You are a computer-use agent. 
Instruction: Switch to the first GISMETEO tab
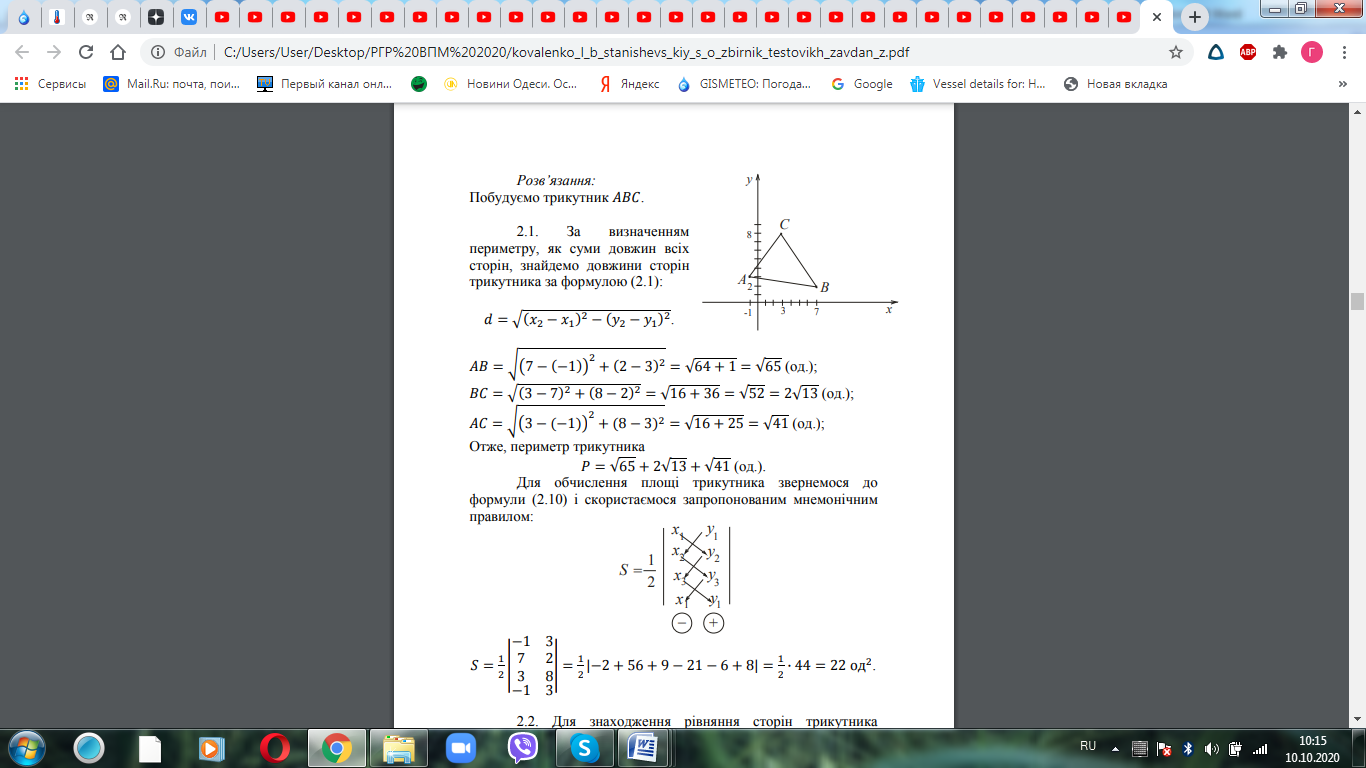point(24,17)
